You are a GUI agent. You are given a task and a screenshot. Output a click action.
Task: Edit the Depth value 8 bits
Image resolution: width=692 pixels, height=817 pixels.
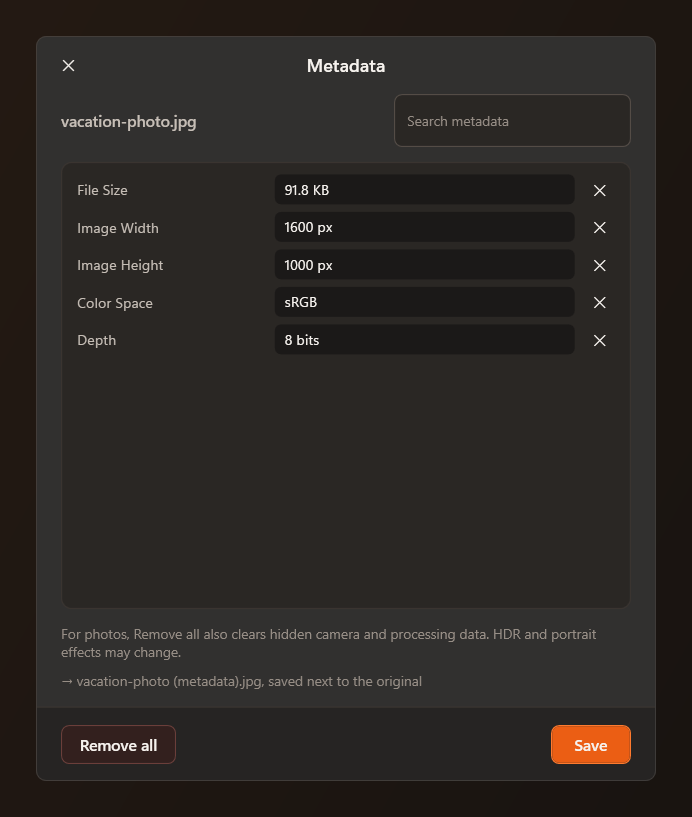[425, 340]
